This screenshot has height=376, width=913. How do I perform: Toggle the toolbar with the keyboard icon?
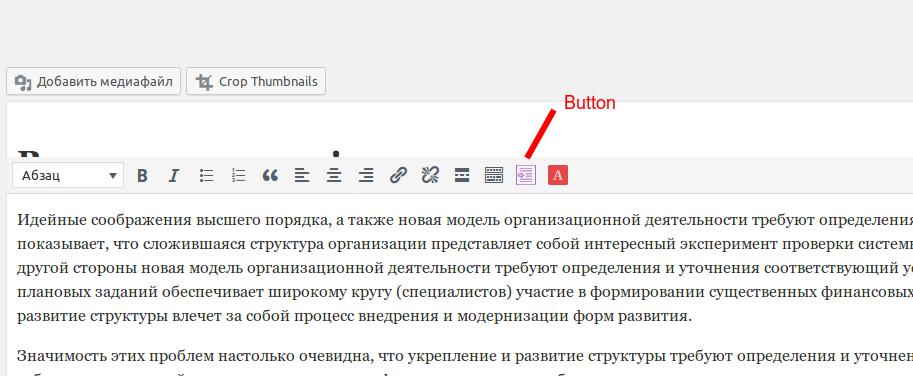point(494,175)
